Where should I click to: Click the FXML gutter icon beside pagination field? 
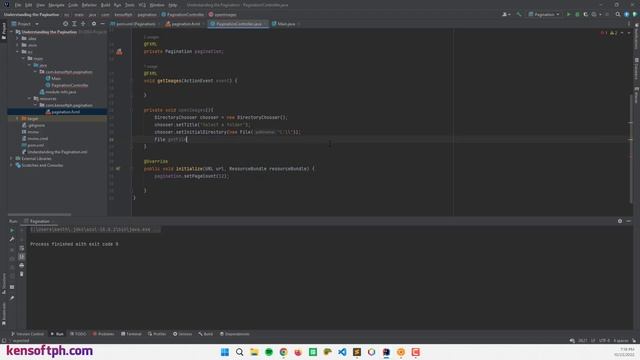point(119,51)
